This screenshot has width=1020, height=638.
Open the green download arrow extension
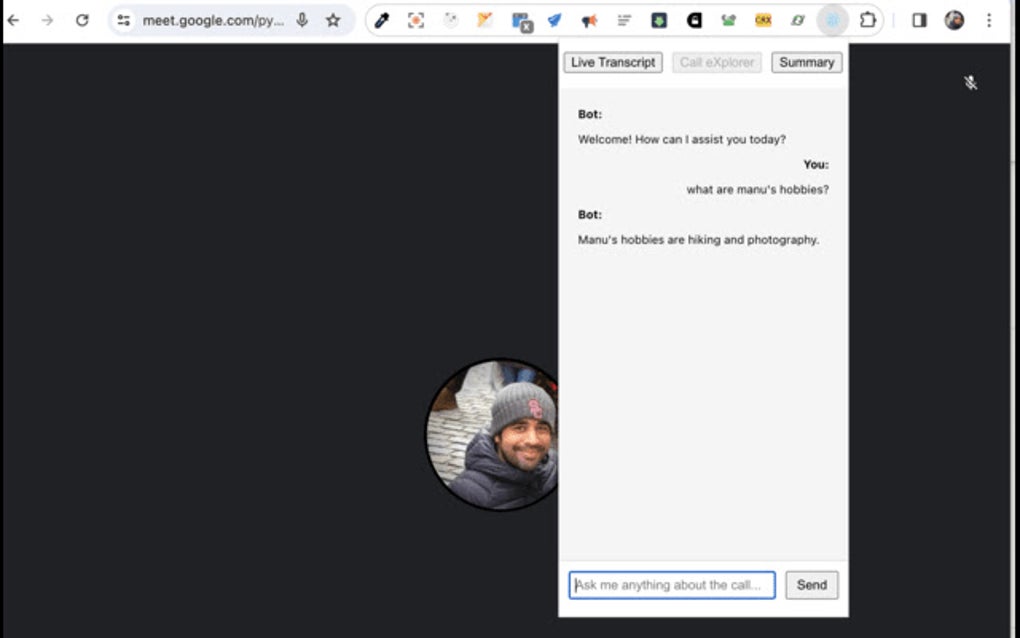click(659, 20)
